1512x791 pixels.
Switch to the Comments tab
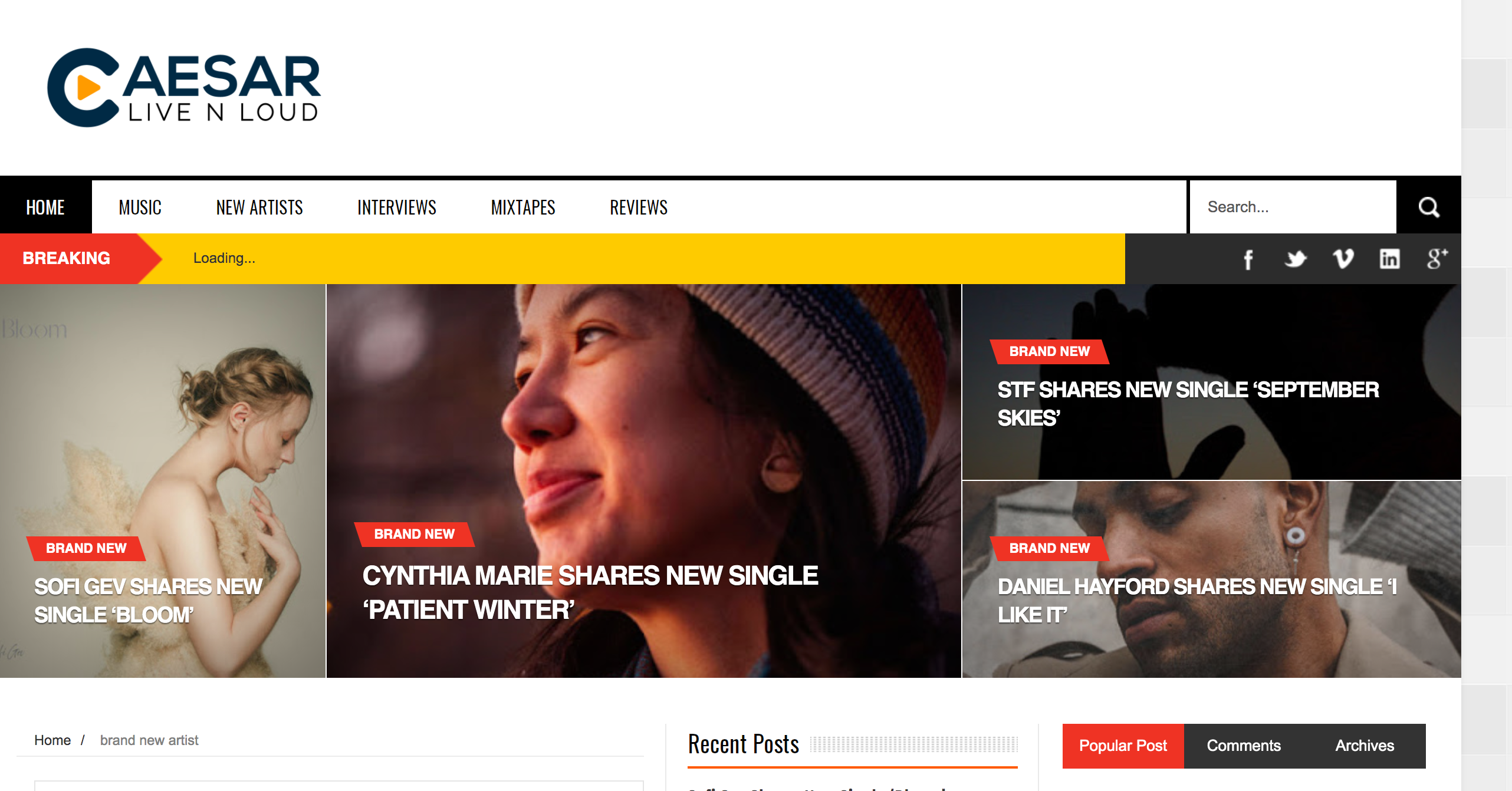1244,746
